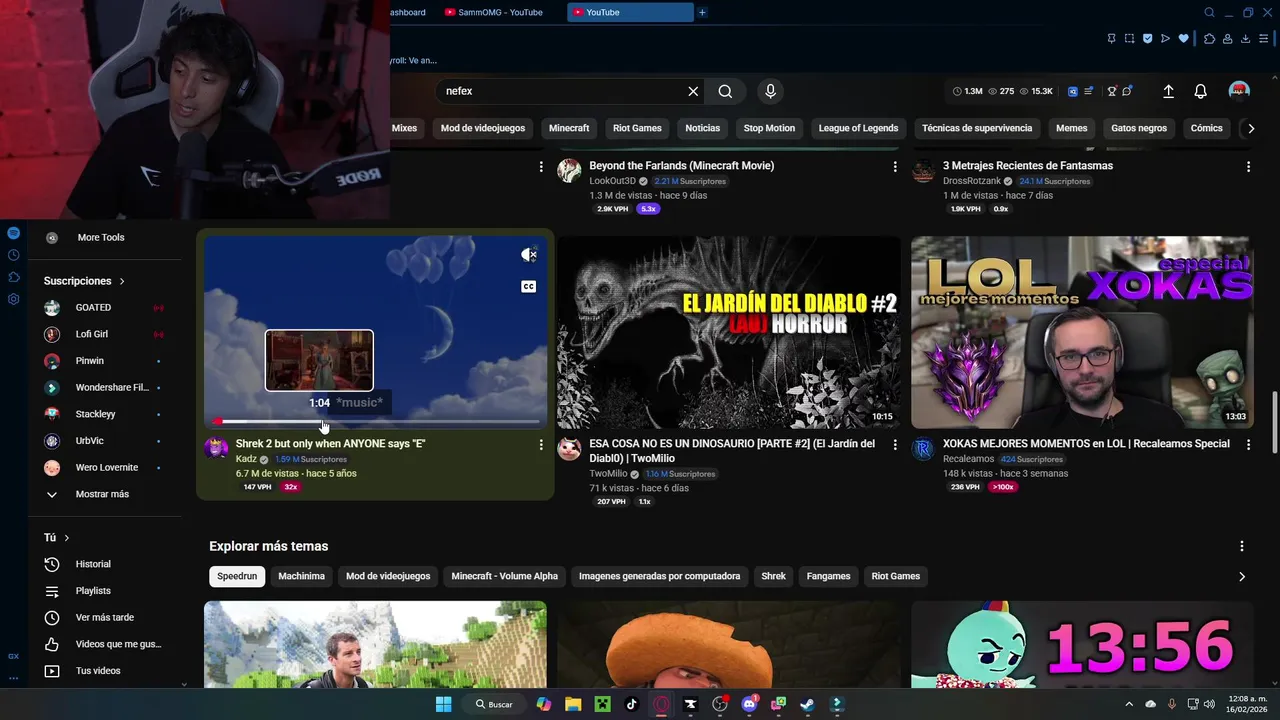The width and height of the screenshot is (1280, 720).
Task: Open the Explorar más temas three-dot menu
Action: point(1242,546)
